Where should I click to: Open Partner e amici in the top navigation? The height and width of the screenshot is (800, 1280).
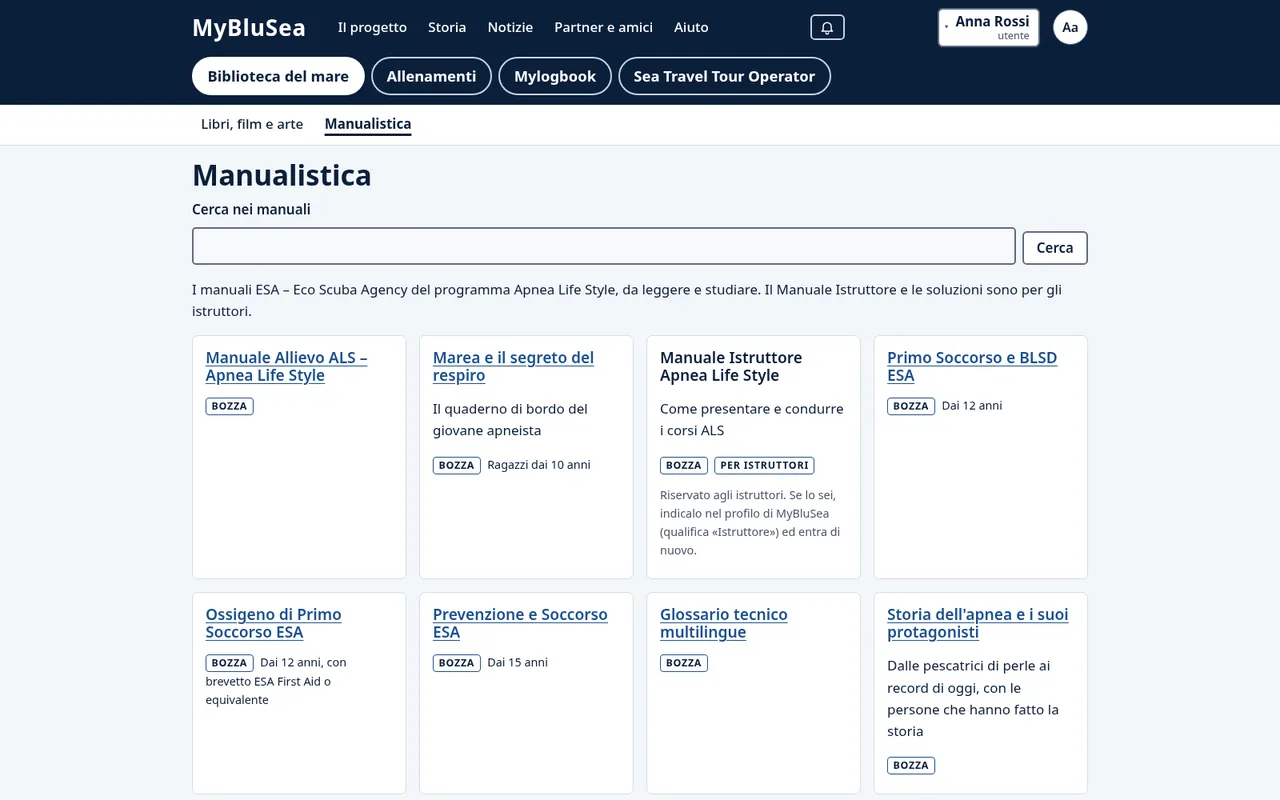(x=604, y=28)
